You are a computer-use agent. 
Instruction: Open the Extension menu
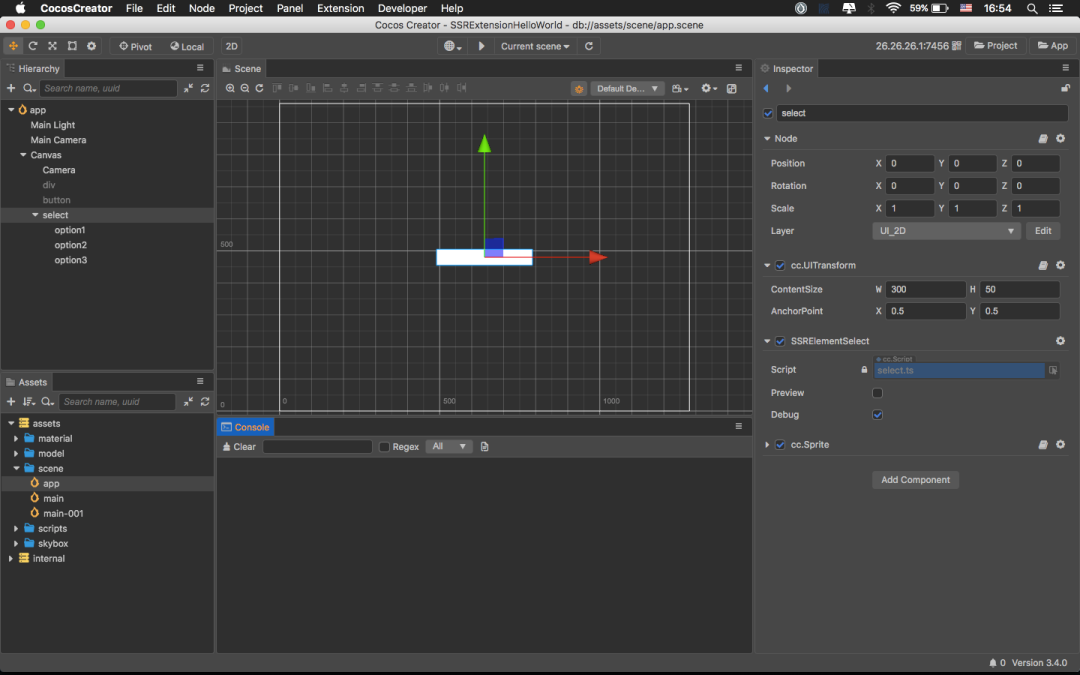point(340,8)
